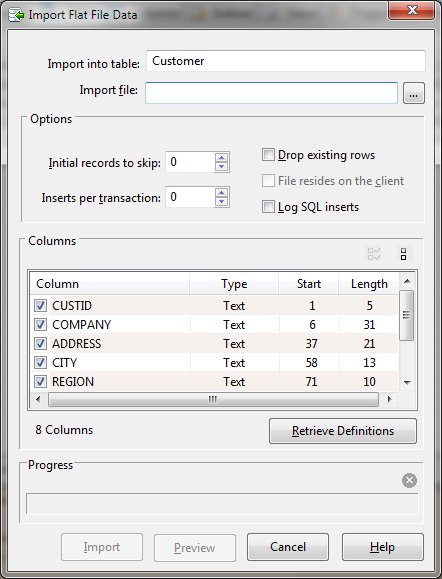Click the browse ellipsis button for import file

pyautogui.click(x=414, y=93)
